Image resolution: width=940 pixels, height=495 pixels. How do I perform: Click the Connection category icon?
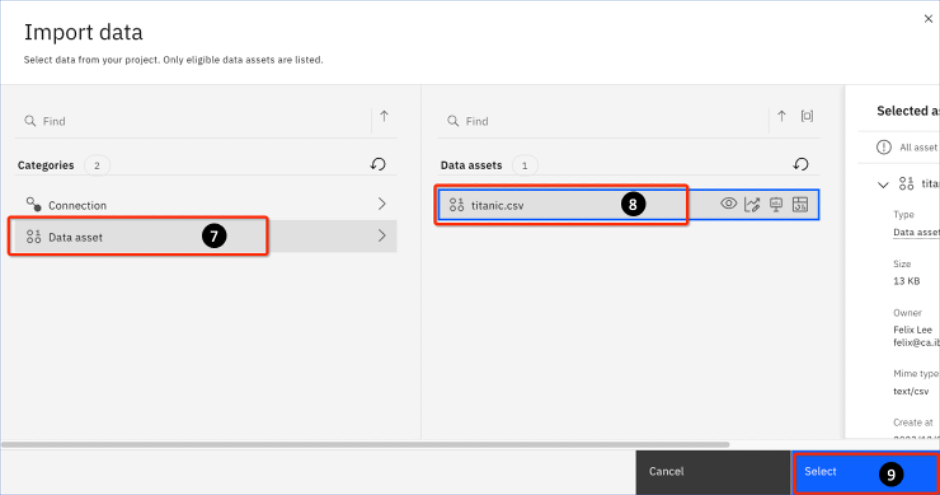coord(34,204)
